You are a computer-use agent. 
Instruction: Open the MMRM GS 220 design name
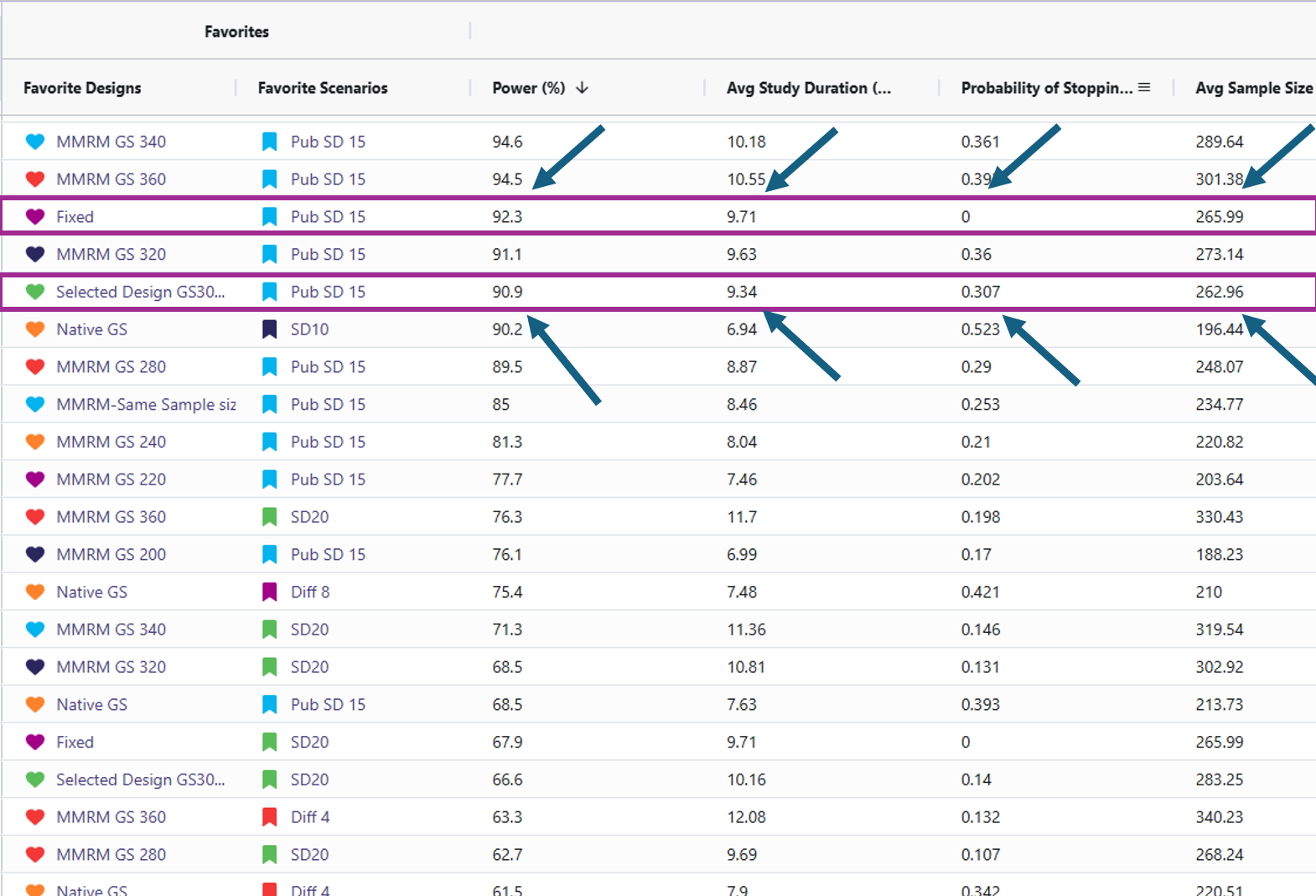pyautogui.click(x=111, y=479)
